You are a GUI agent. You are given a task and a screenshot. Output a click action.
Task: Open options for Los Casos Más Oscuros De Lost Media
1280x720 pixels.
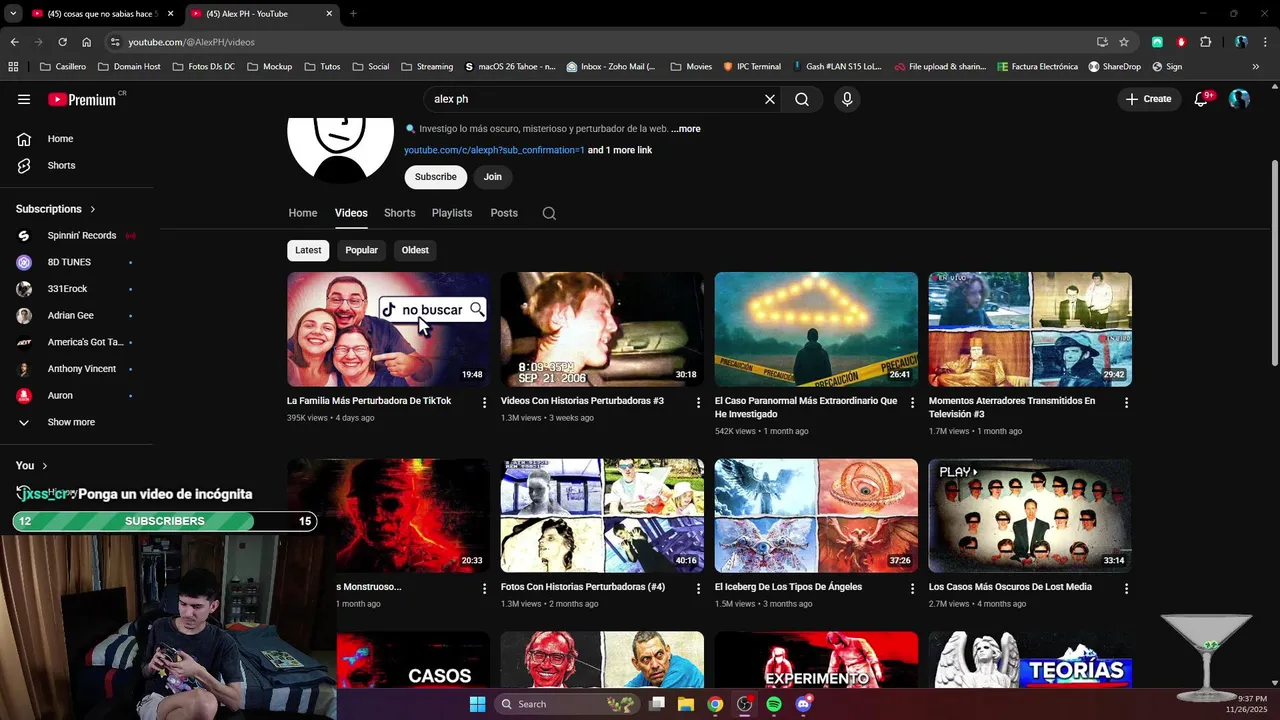click(x=1126, y=588)
